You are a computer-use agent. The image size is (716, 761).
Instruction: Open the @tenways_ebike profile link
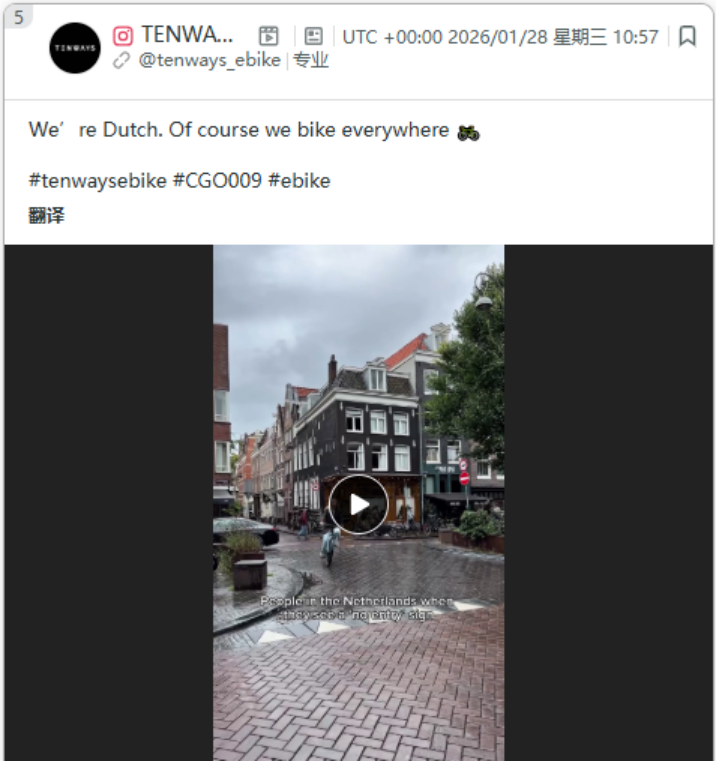click(x=209, y=60)
